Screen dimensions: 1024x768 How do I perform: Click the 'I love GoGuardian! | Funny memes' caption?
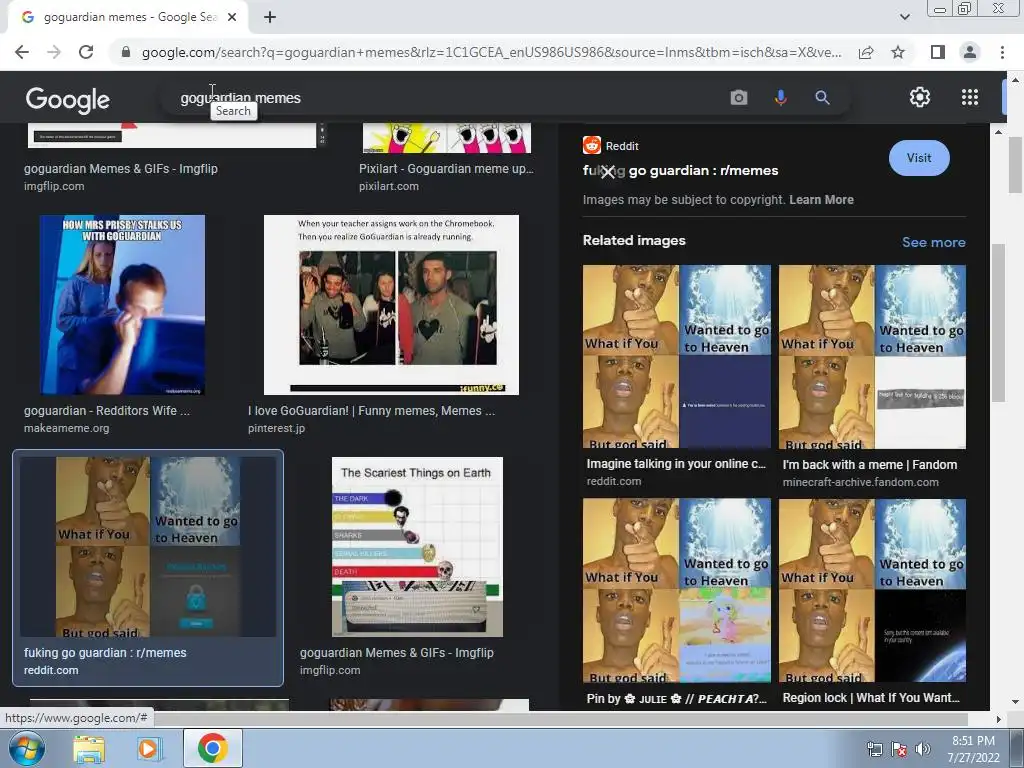[x=371, y=411]
